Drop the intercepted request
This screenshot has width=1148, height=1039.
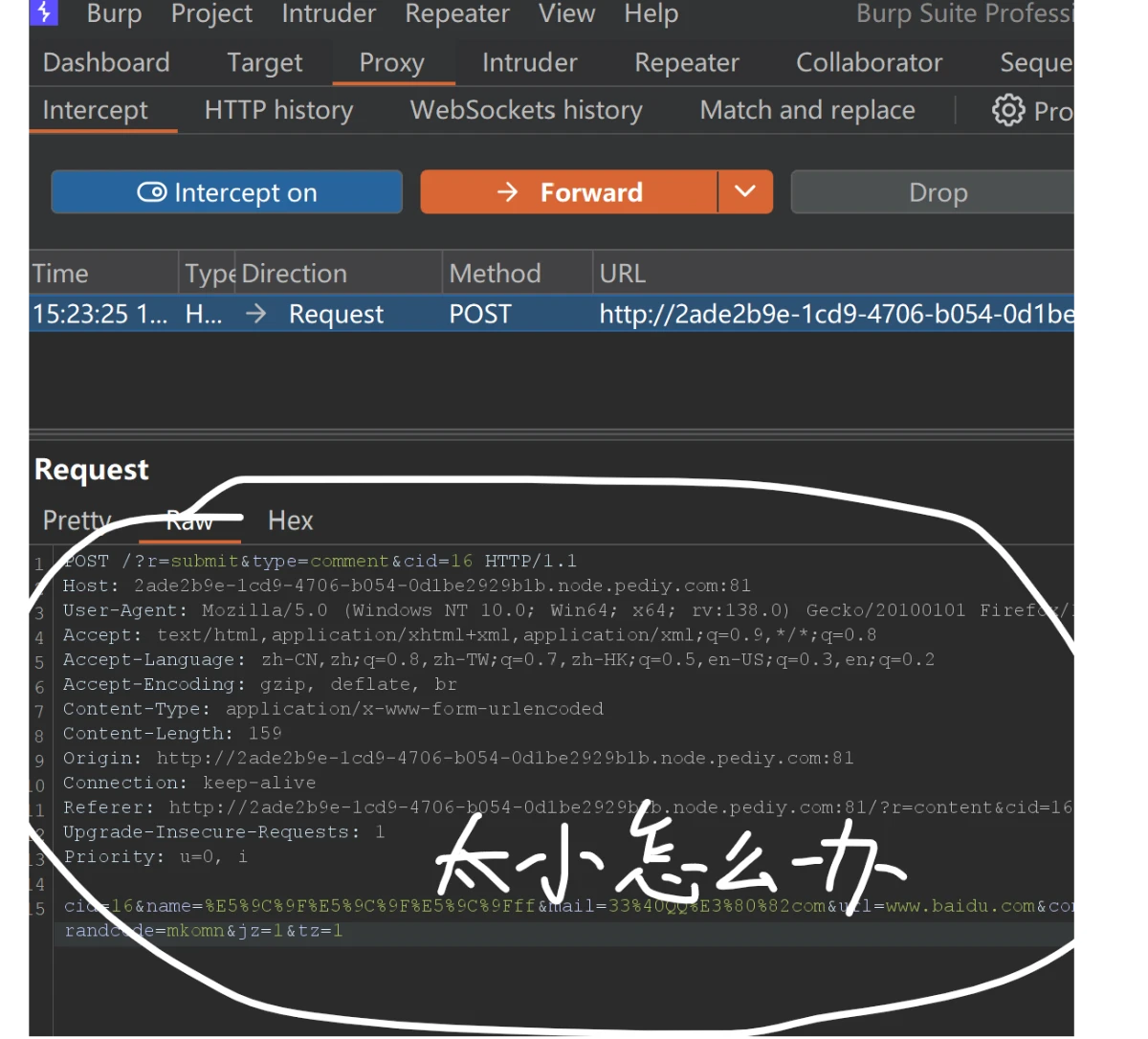(938, 192)
